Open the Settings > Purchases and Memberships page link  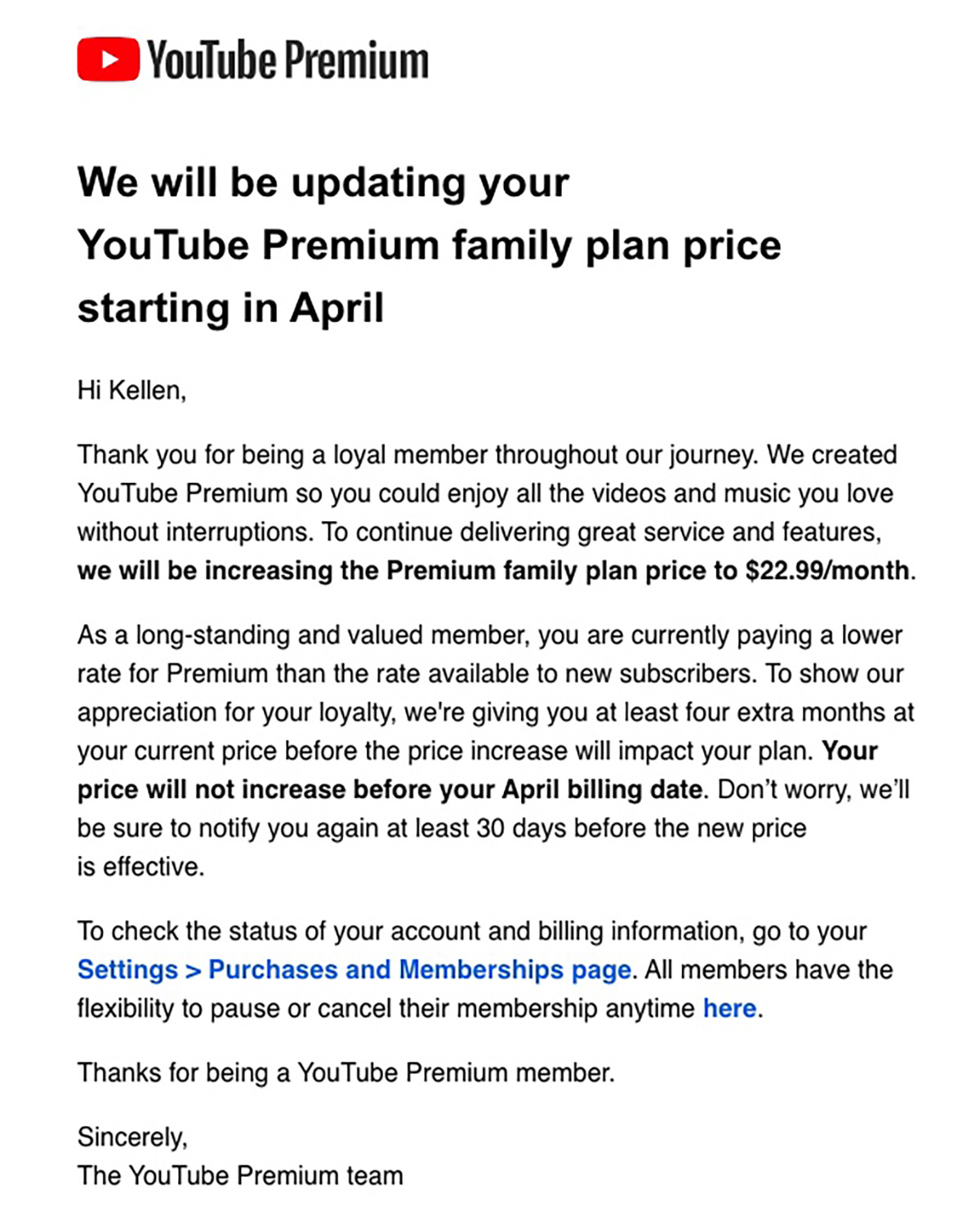[x=354, y=969]
